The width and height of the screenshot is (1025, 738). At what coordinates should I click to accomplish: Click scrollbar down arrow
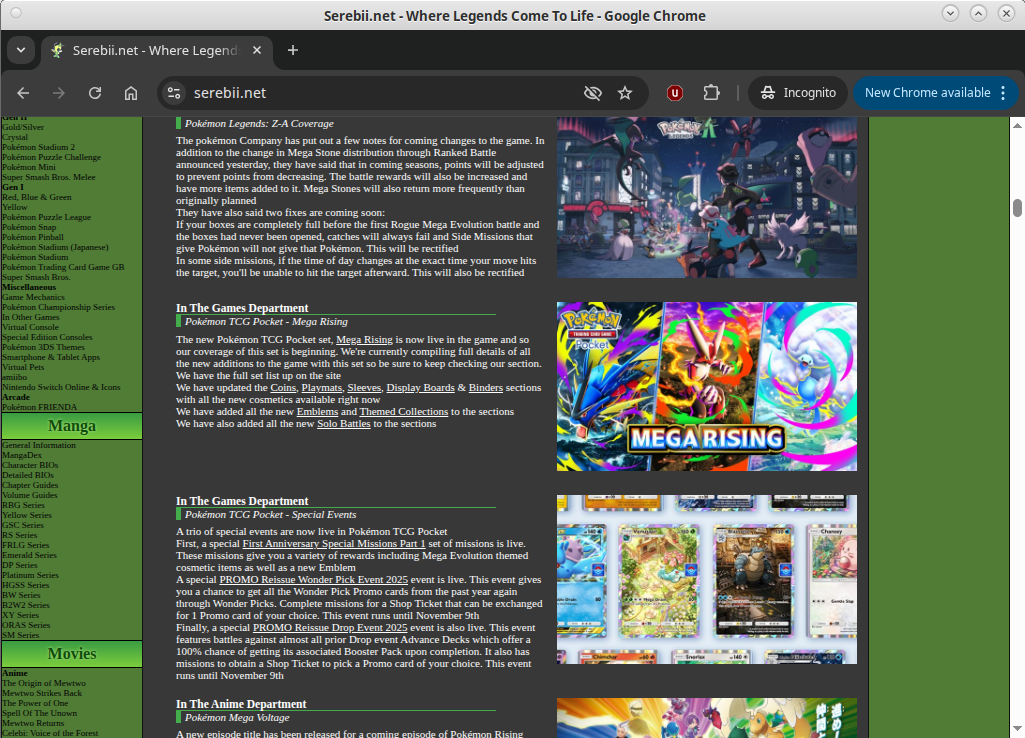1017,728
